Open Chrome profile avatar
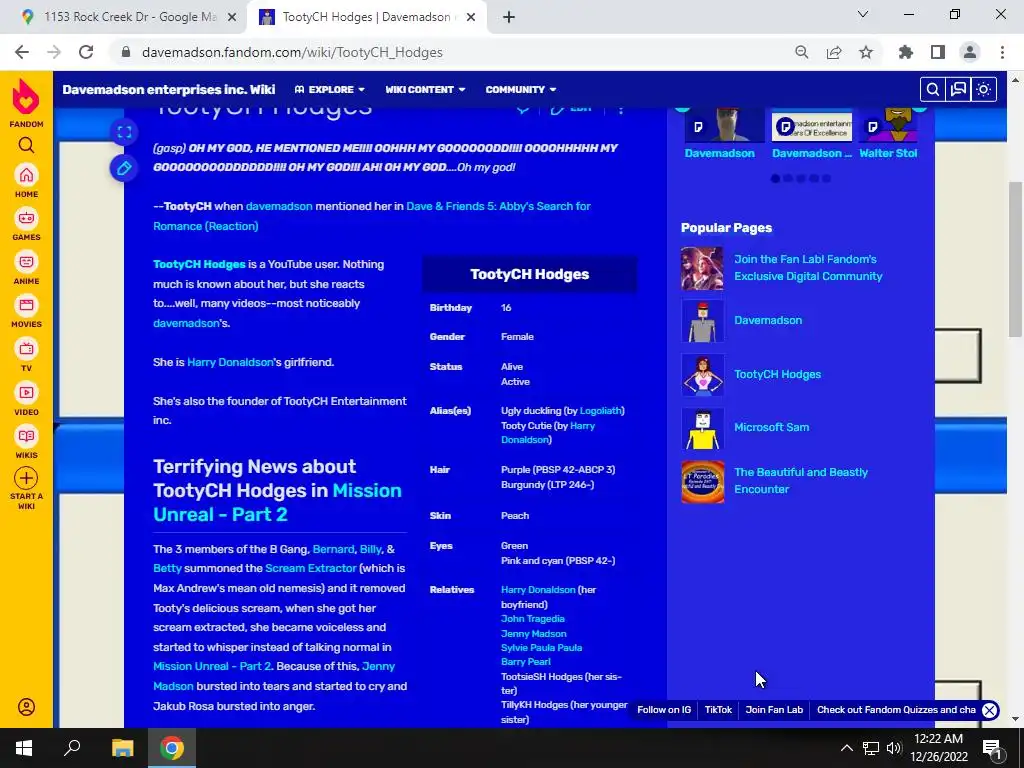Viewport: 1024px width, 768px height. click(970, 52)
